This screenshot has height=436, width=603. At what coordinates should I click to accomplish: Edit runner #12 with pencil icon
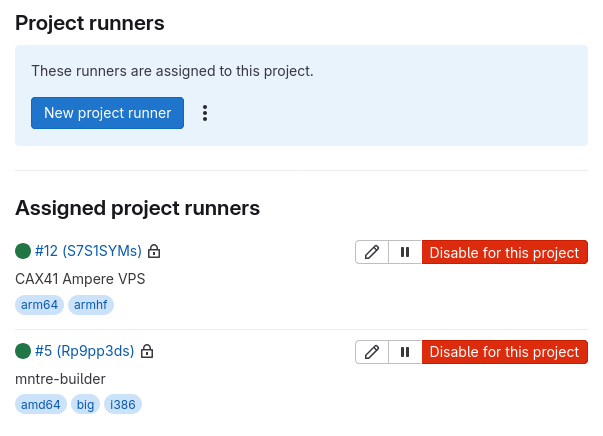tap(372, 252)
